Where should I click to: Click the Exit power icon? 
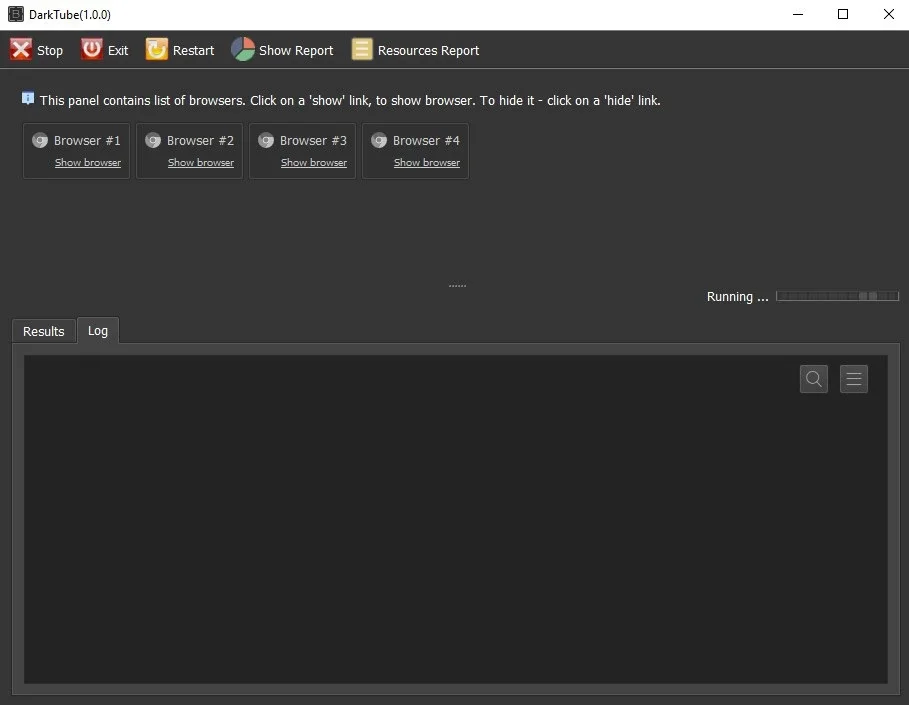pyautogui.click(x=92, y=49)
